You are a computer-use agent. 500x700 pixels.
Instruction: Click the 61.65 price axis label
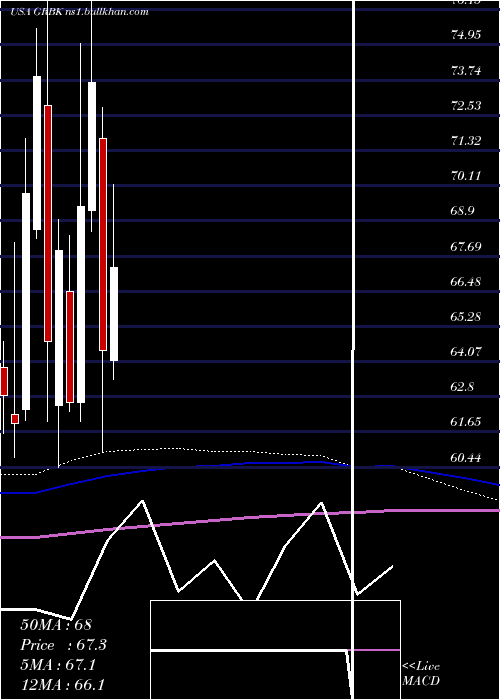[x=466, y=422]
